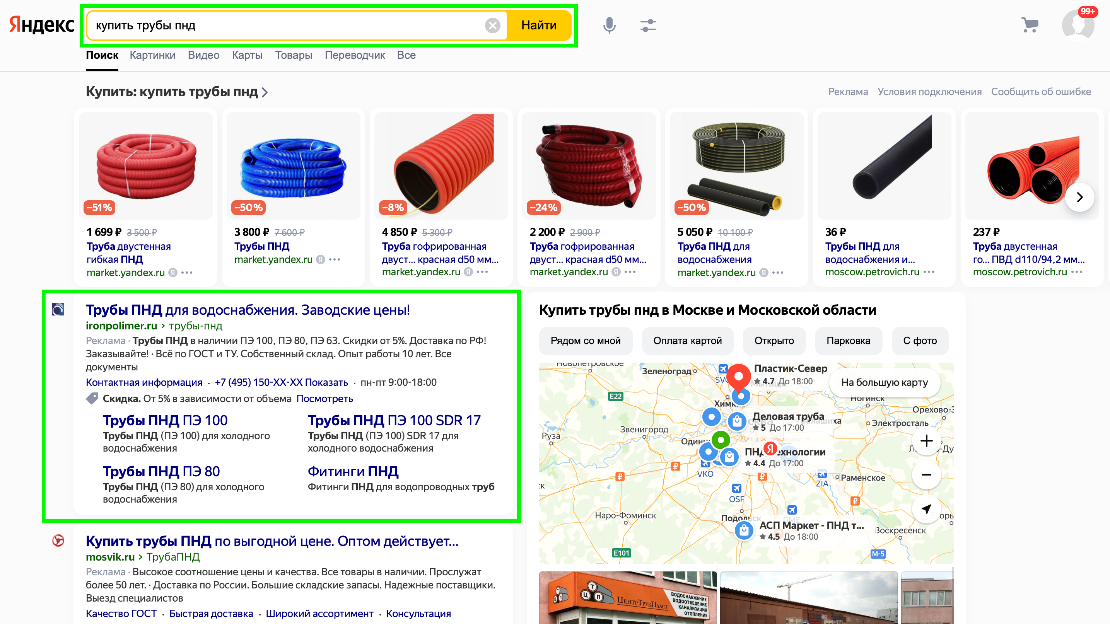Open more options dots under 4 850 ₽ product
The width and height of the screenshot is (1110, 624).
pos(482,272)
